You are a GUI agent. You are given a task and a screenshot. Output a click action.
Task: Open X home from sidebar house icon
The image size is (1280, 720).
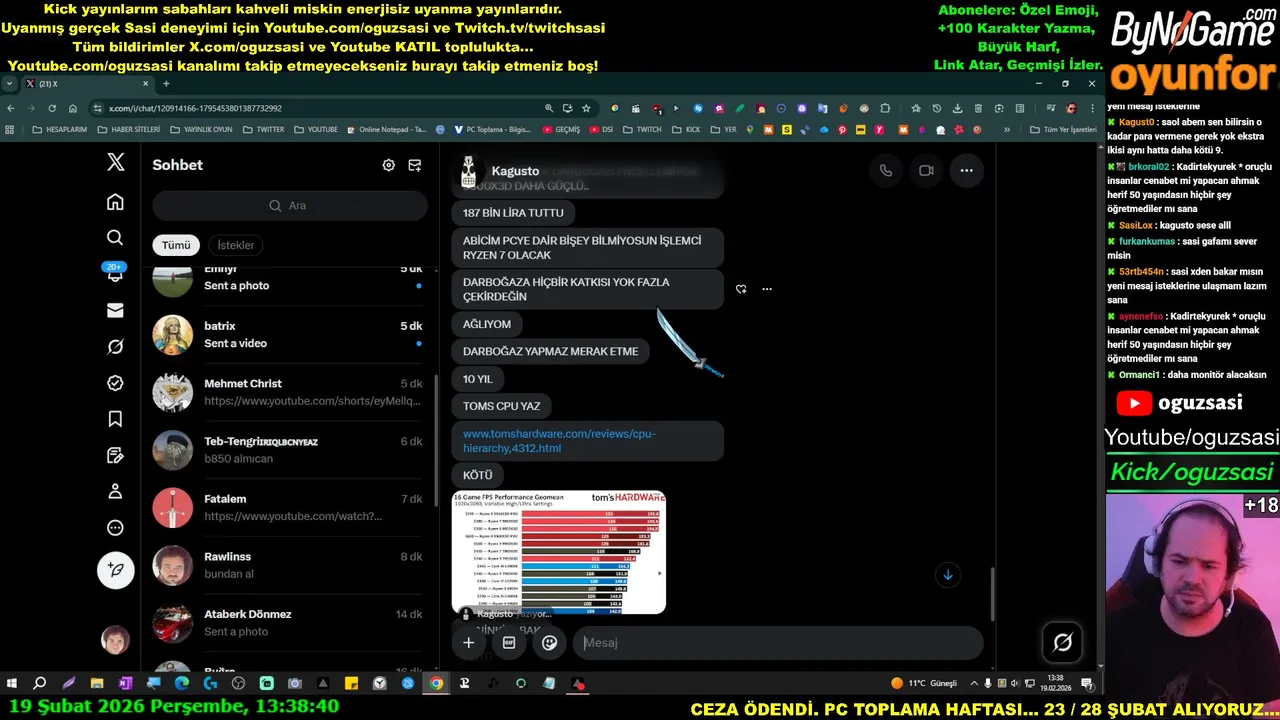(x=115, y=202)
